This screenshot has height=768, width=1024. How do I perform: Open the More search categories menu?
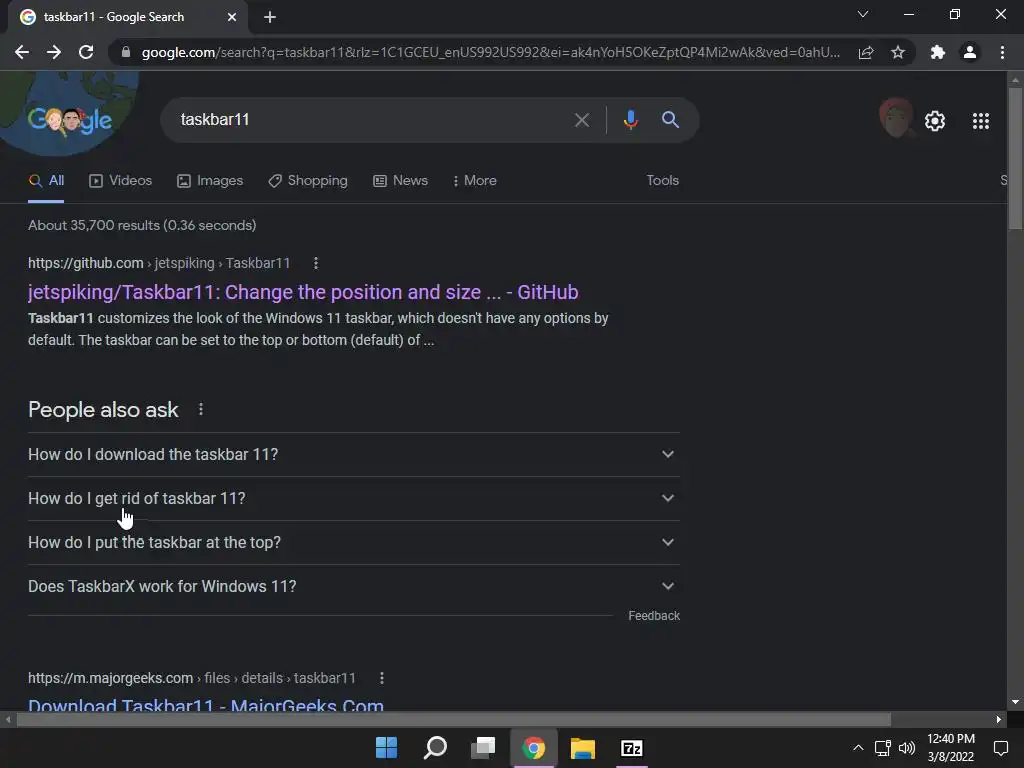tap(475, 181)
